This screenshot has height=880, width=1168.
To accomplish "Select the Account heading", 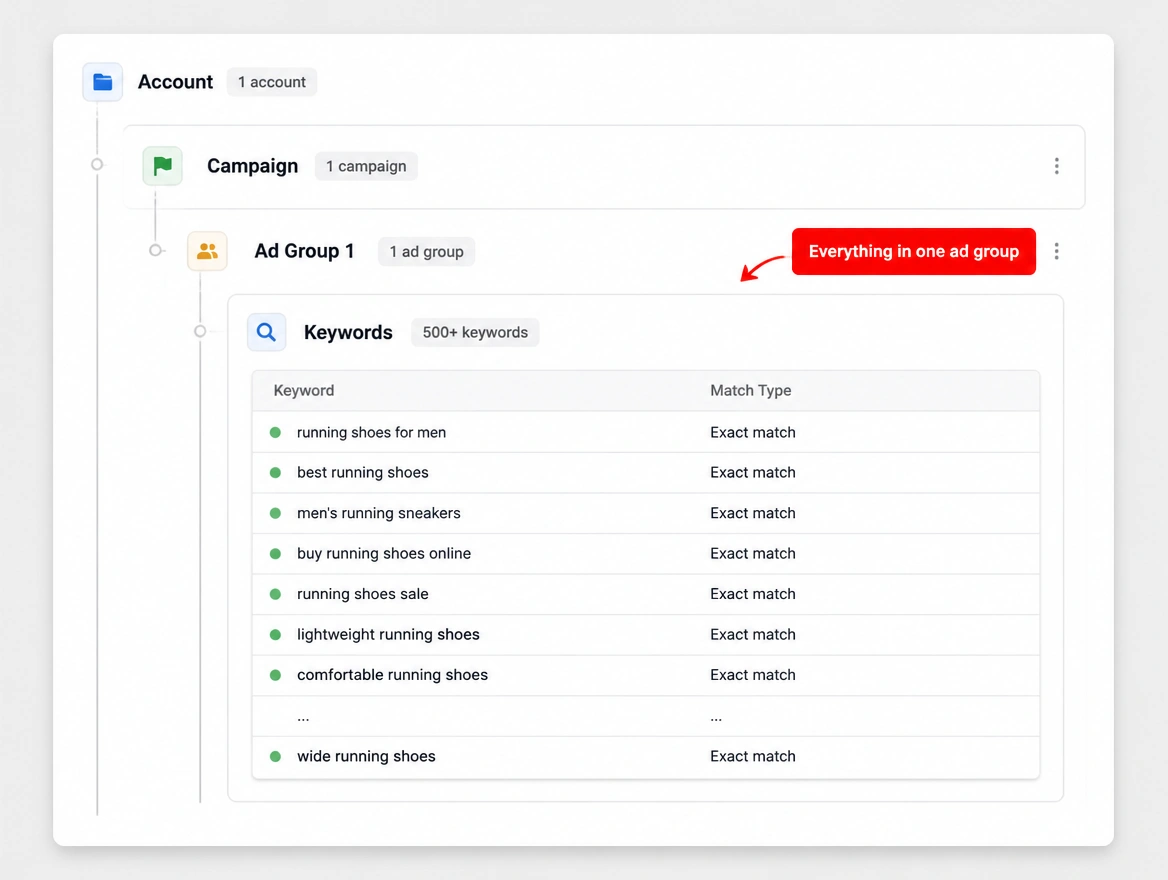I will (x=175, y=82).
